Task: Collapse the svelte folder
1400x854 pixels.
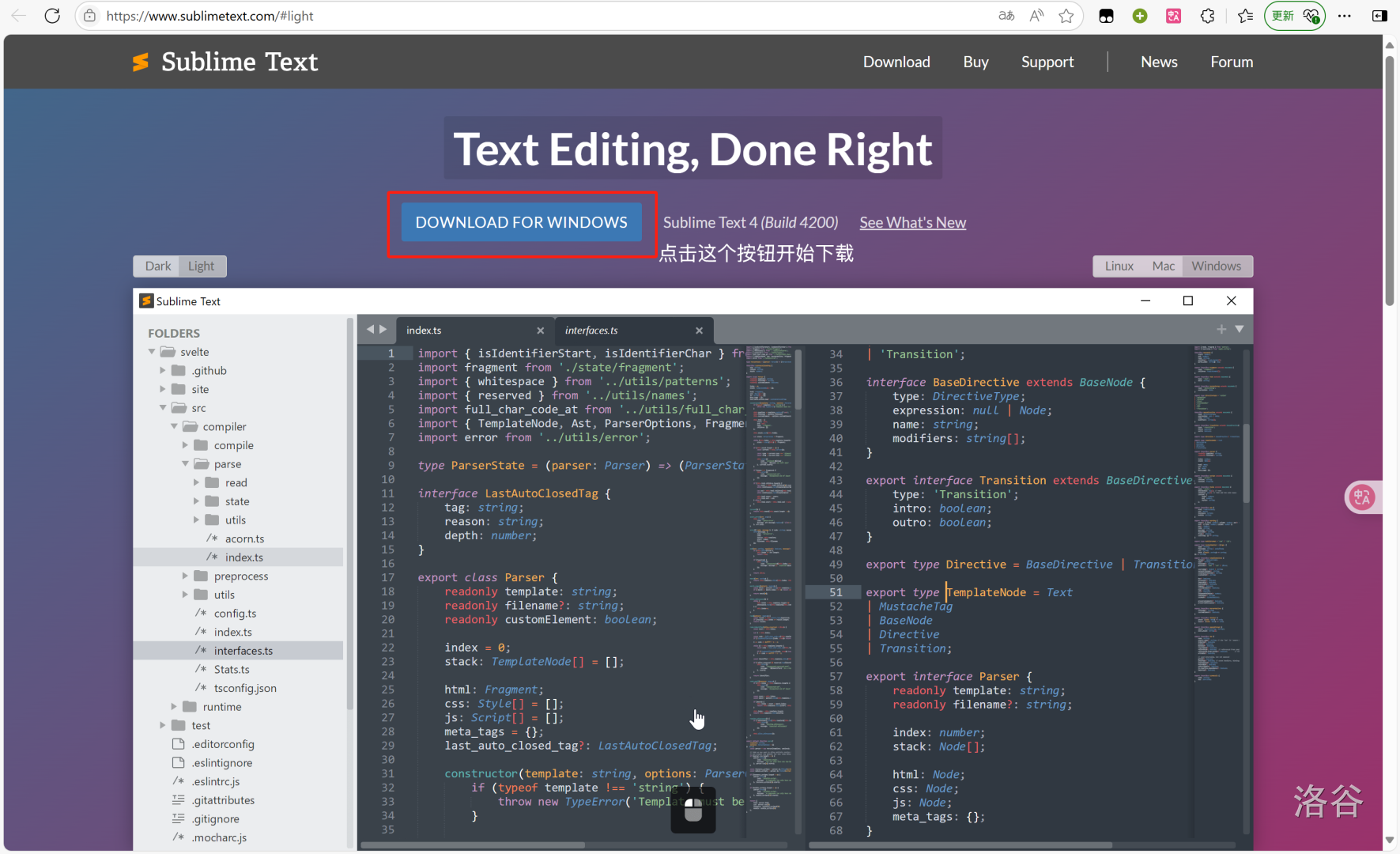Action: click(152, 351)
